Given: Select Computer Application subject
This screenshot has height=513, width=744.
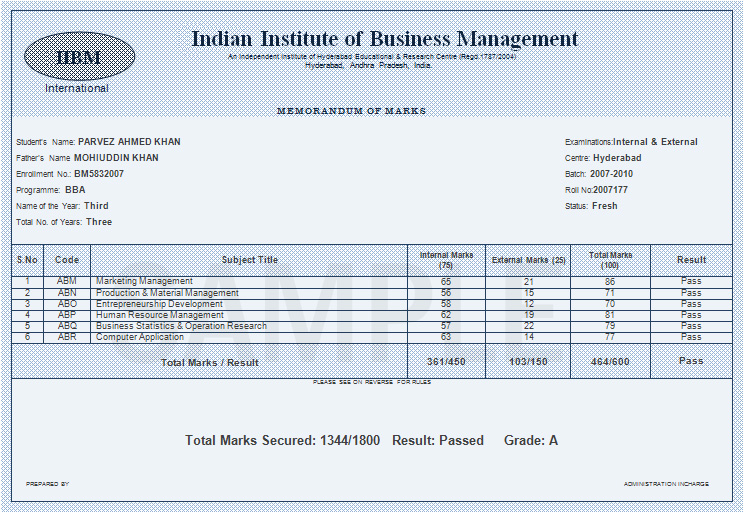Looking at the screenshot, I should (x=140, y=337).
